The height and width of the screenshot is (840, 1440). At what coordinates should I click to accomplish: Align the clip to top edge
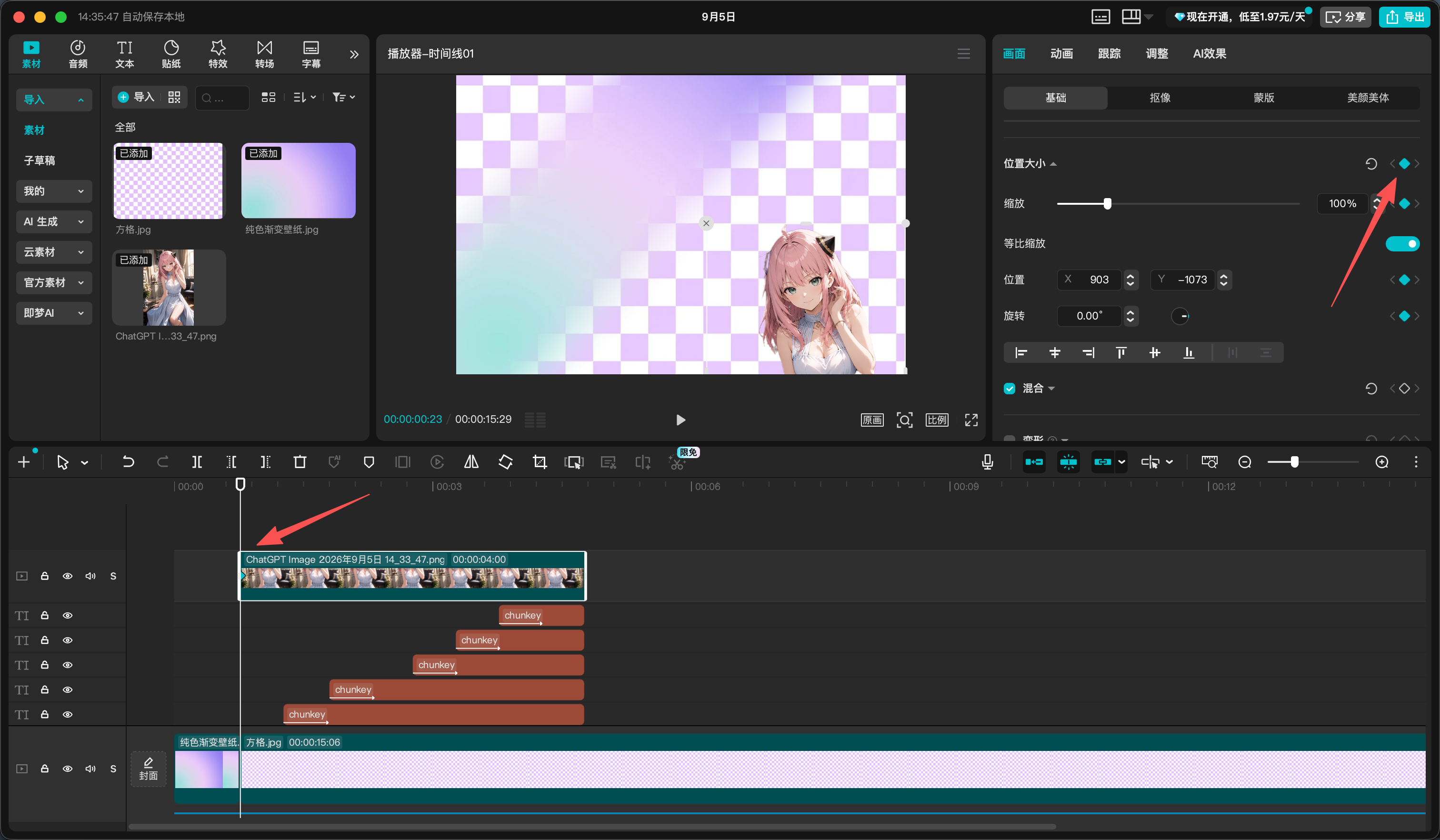click(1121, 352)
